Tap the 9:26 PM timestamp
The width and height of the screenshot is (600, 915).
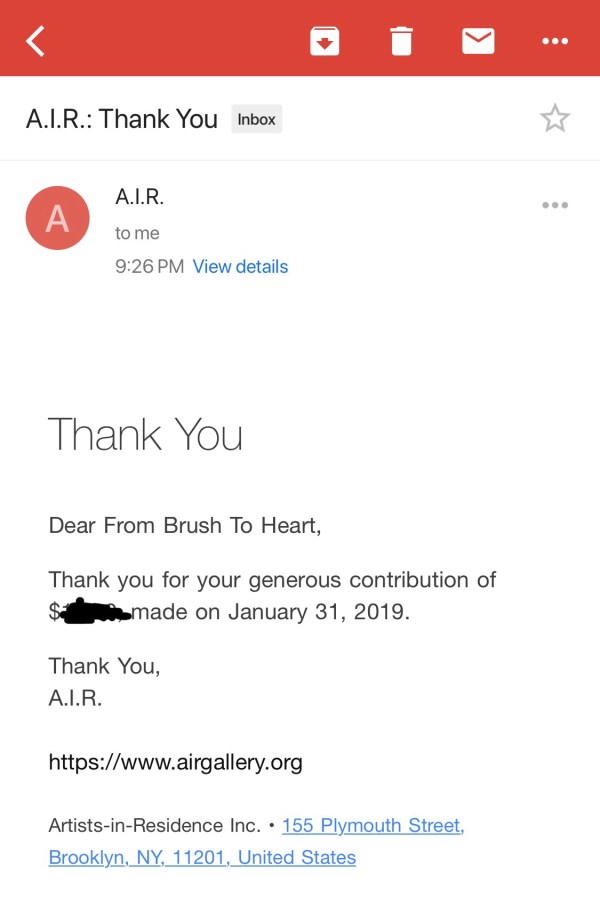[149, 267]
